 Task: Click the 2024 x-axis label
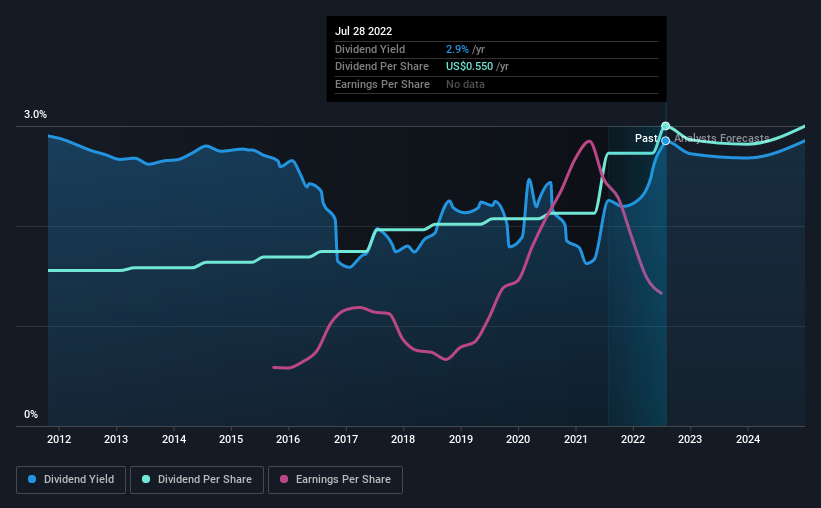tap(748, 439)
